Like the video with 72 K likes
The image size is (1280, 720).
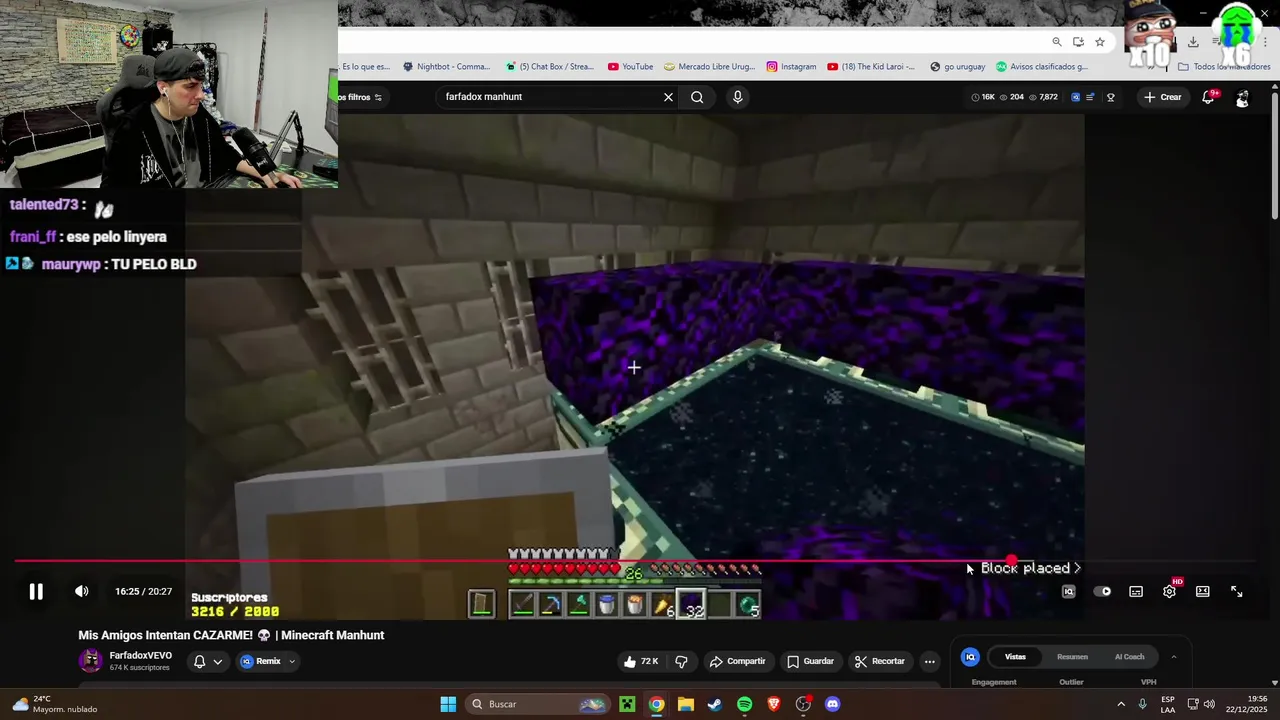pos(640,661)
